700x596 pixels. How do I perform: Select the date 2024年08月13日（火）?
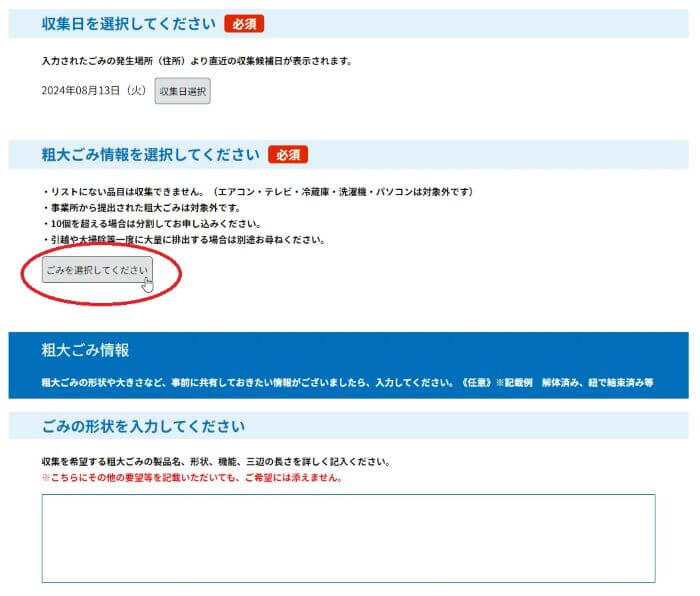coord(94,91)
